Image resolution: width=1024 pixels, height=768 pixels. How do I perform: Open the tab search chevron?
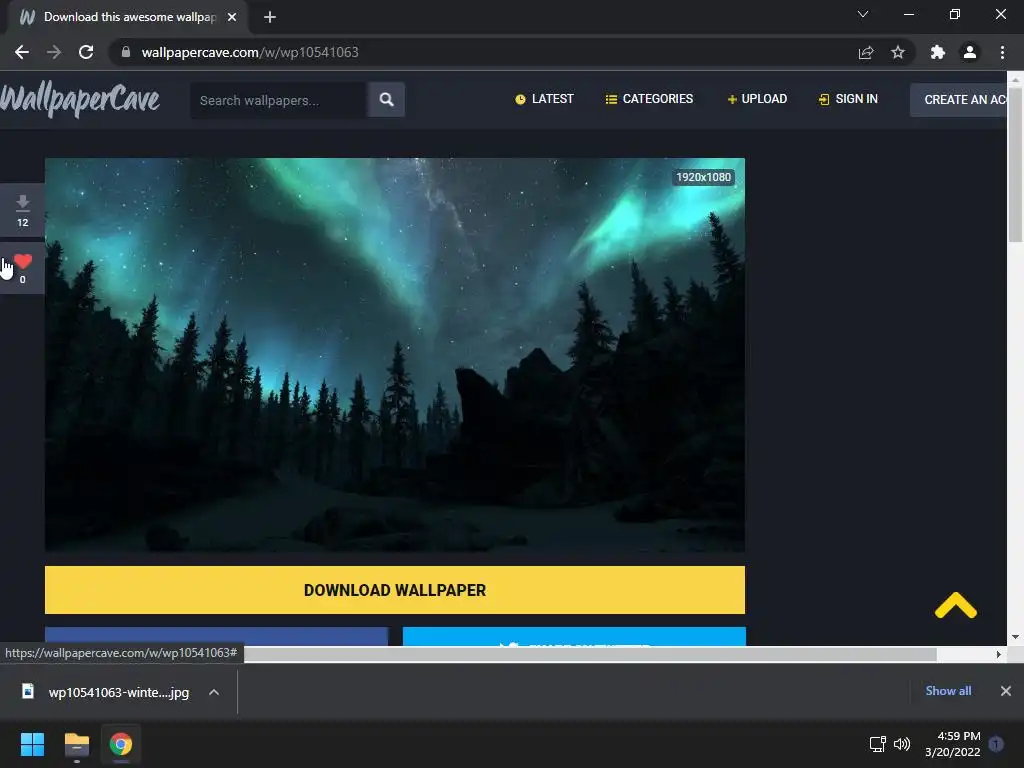pyautogui.click(x=863, y=14)
